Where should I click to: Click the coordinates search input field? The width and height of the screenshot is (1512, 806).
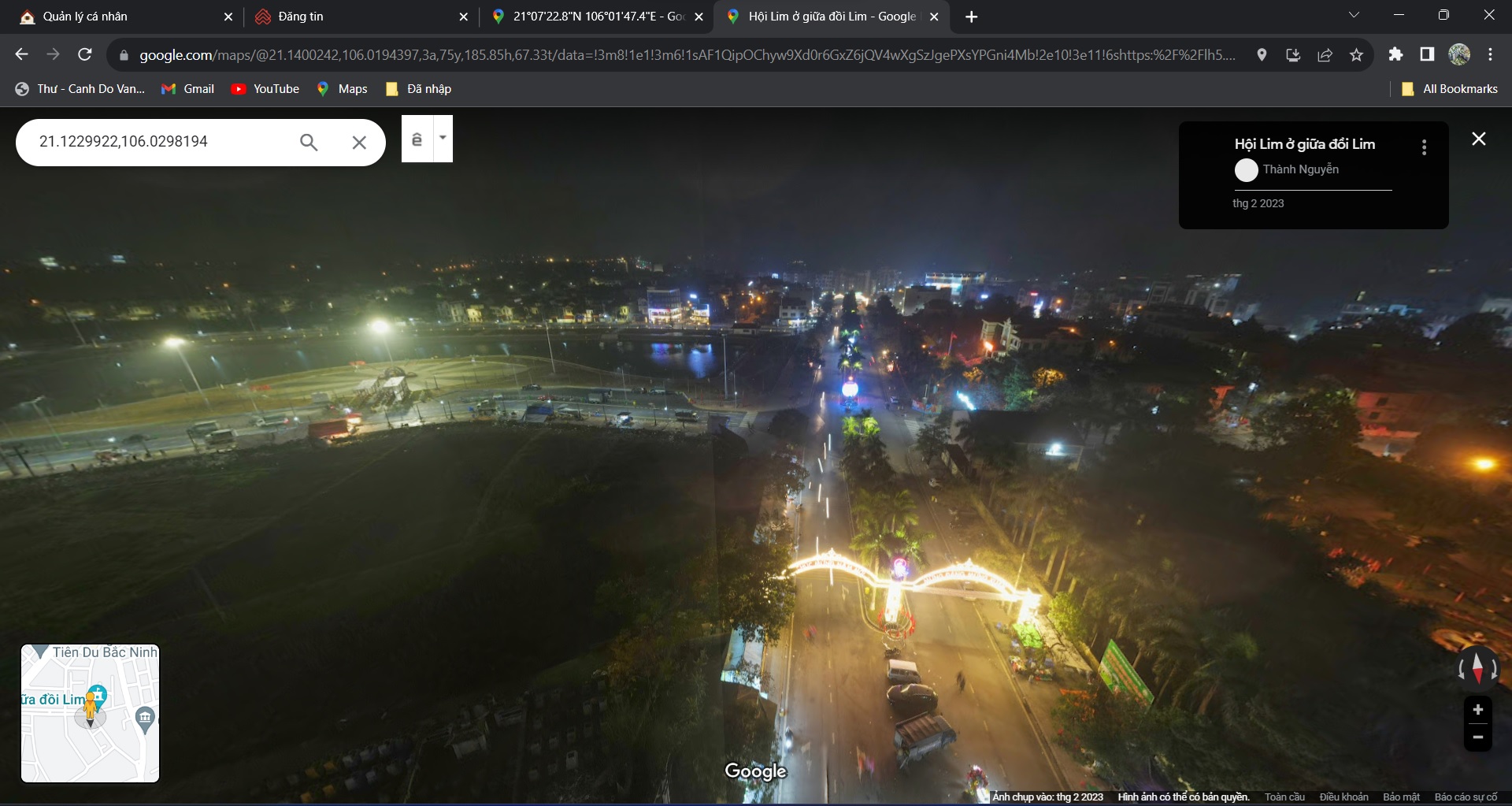pos(157,142)
